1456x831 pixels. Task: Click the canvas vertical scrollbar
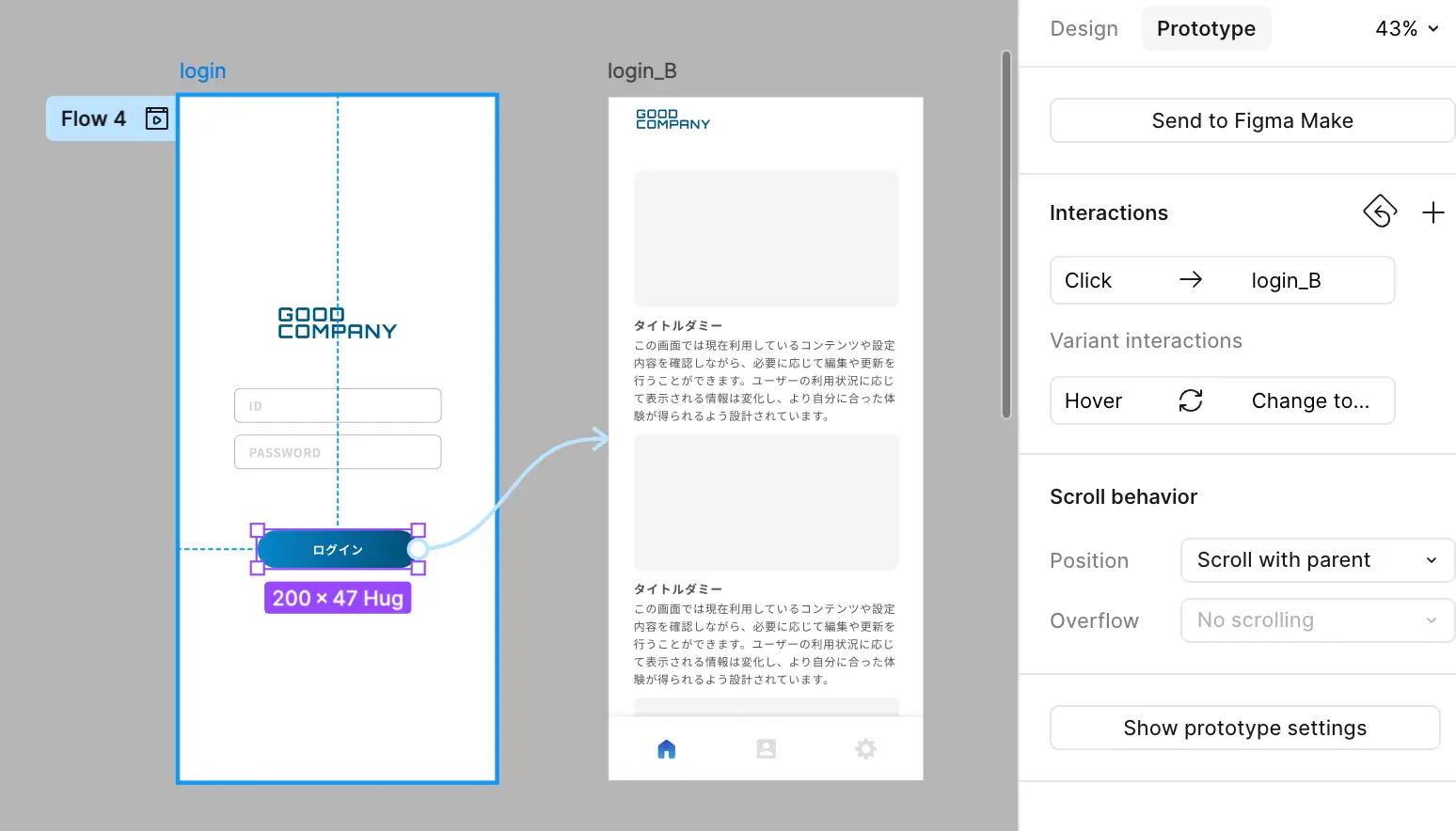pos(1005,235)
